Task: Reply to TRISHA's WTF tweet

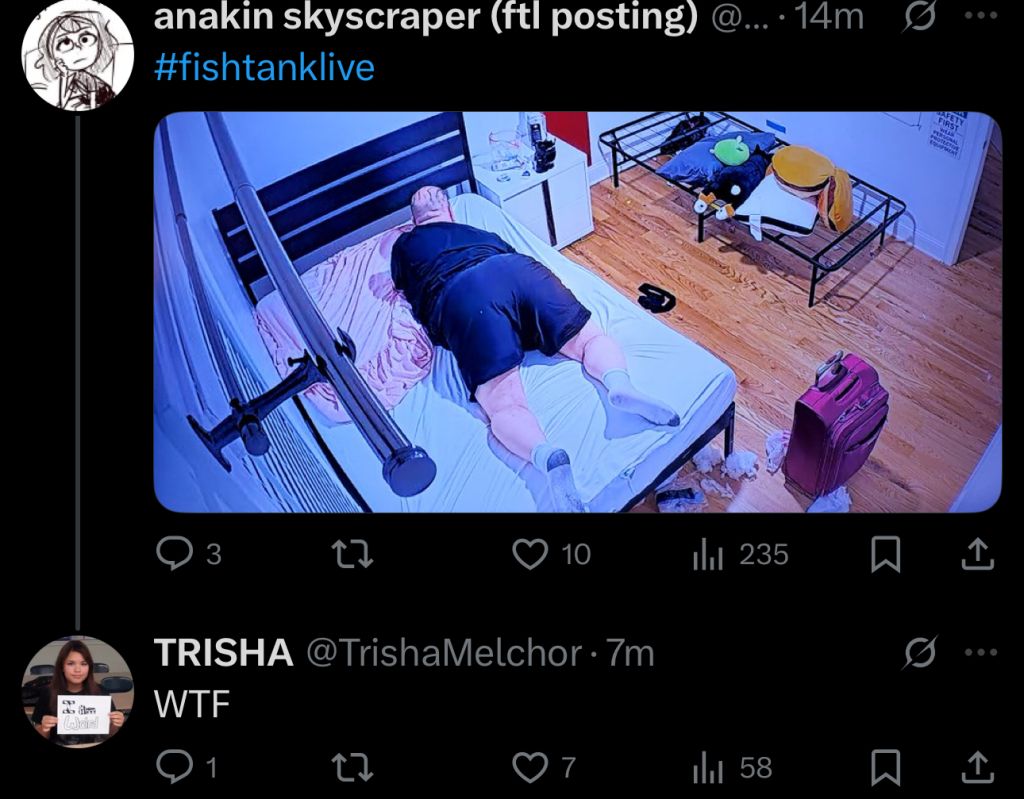Action: [x=186, y=767]
